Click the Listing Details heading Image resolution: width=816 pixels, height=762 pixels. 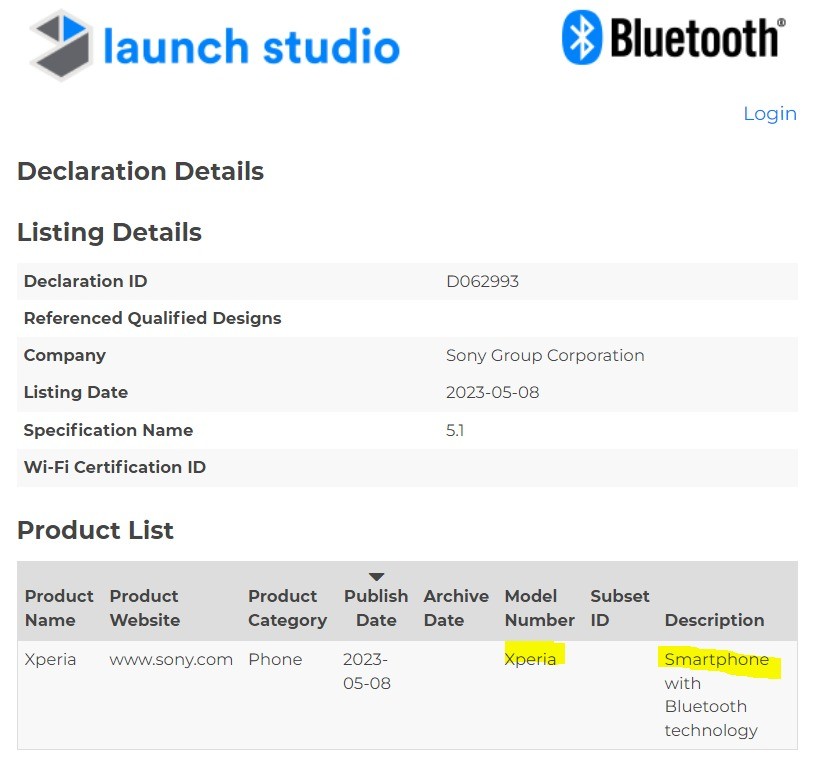click(x=109, y=232)
